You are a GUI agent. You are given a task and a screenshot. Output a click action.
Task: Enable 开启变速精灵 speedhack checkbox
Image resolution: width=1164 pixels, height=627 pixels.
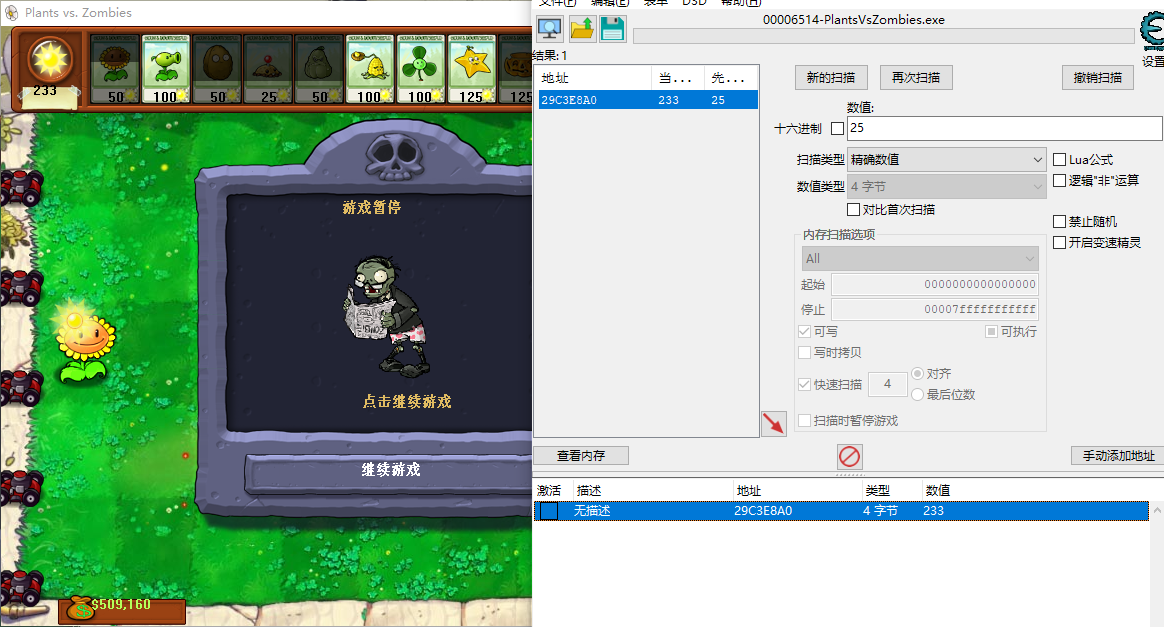(1059, 243)
